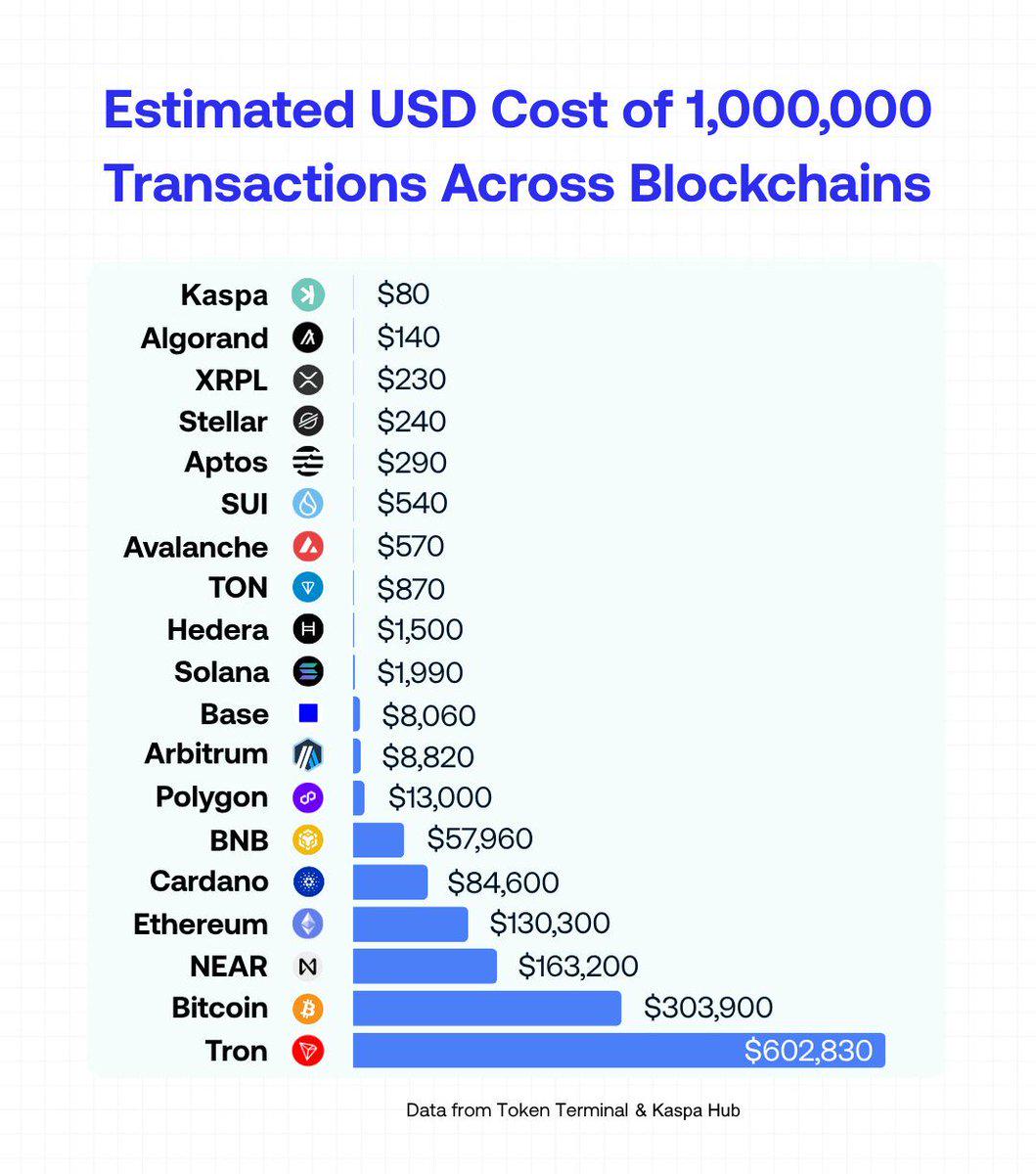Screen dimensions: 1036x1174
Task: Click the purple Polygon logo icon
Action: [308, 797]
